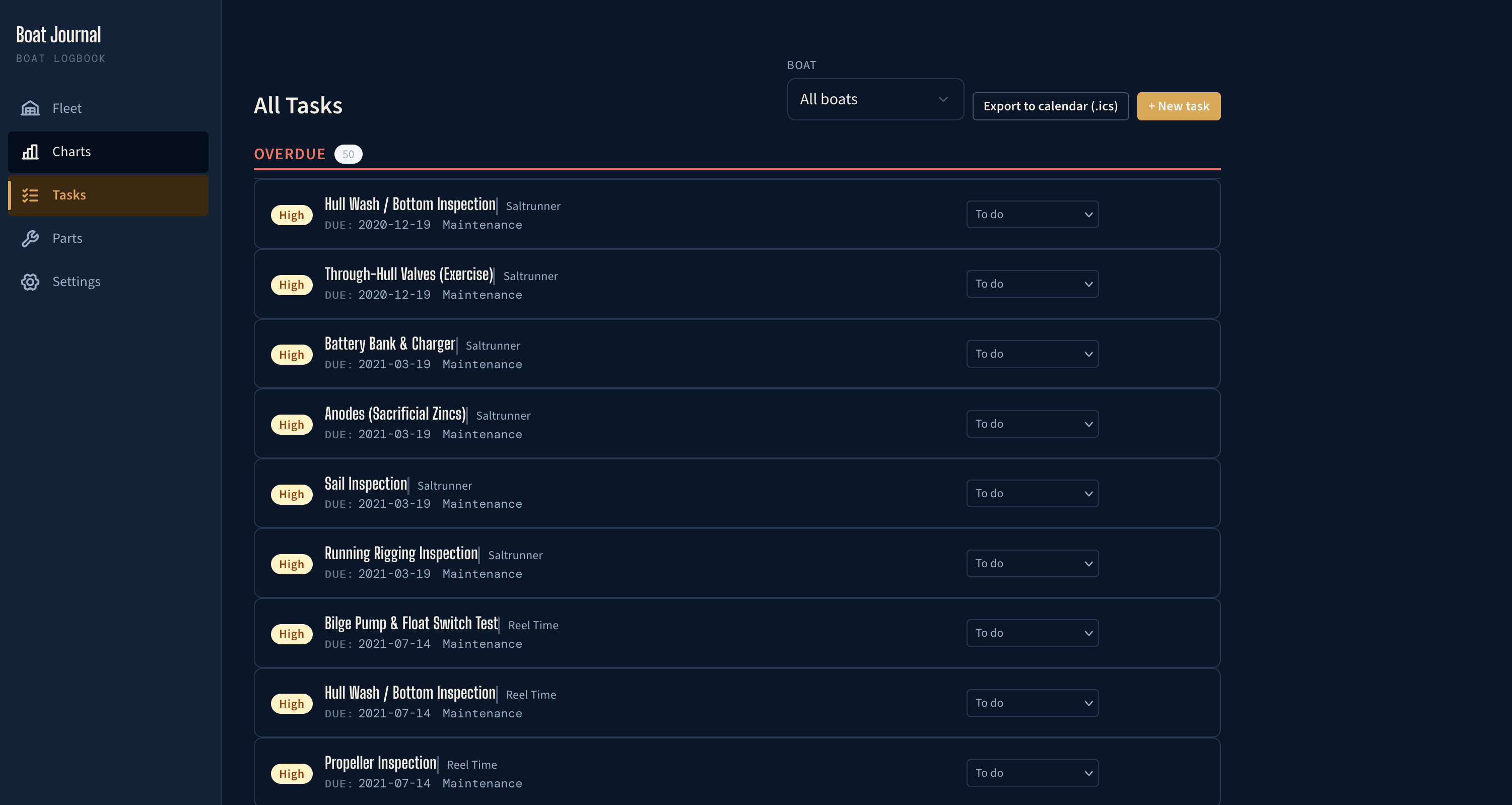The width and height of the screenshot is (1512, 805).
Task: Click Reel Time label beside Bilge Pump
Action: point(533,625)
